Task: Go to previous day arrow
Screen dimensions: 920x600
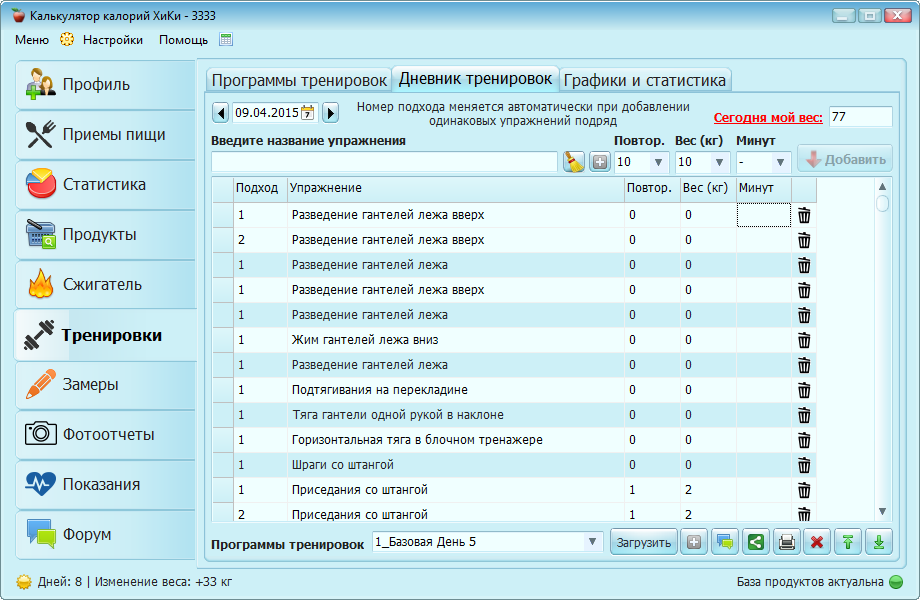Action: point(221,113)
